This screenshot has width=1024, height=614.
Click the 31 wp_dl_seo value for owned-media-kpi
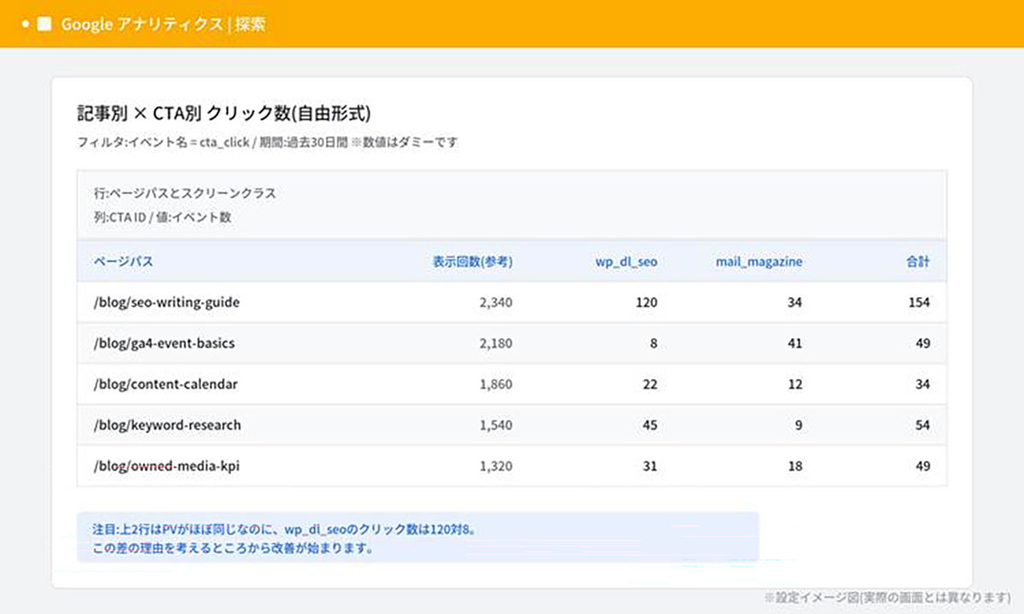pyautogui.click(x=650, y=466)
